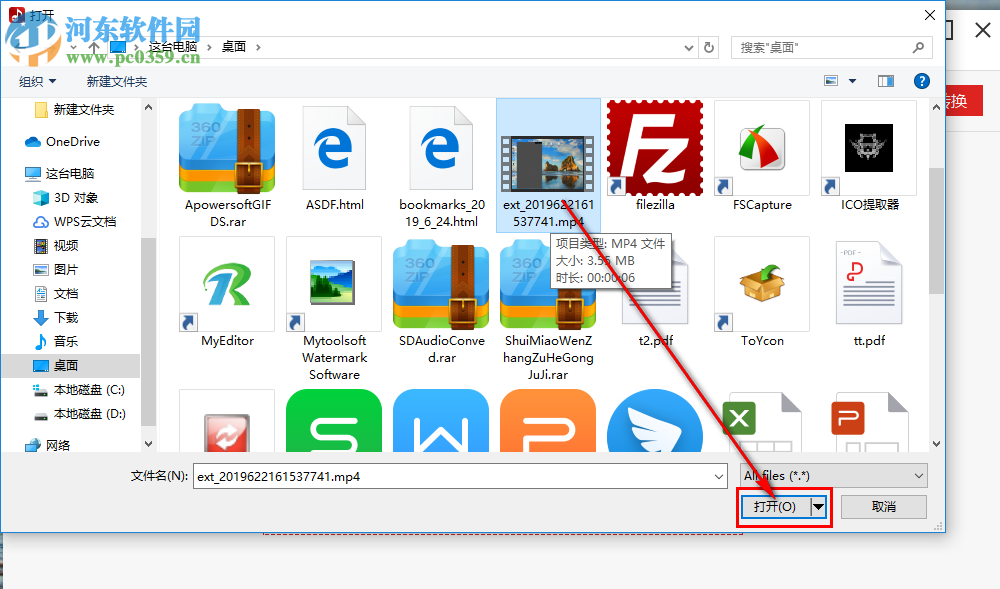
Task: Select the blue WPS Writer W icon
Action: coord(441,421)
